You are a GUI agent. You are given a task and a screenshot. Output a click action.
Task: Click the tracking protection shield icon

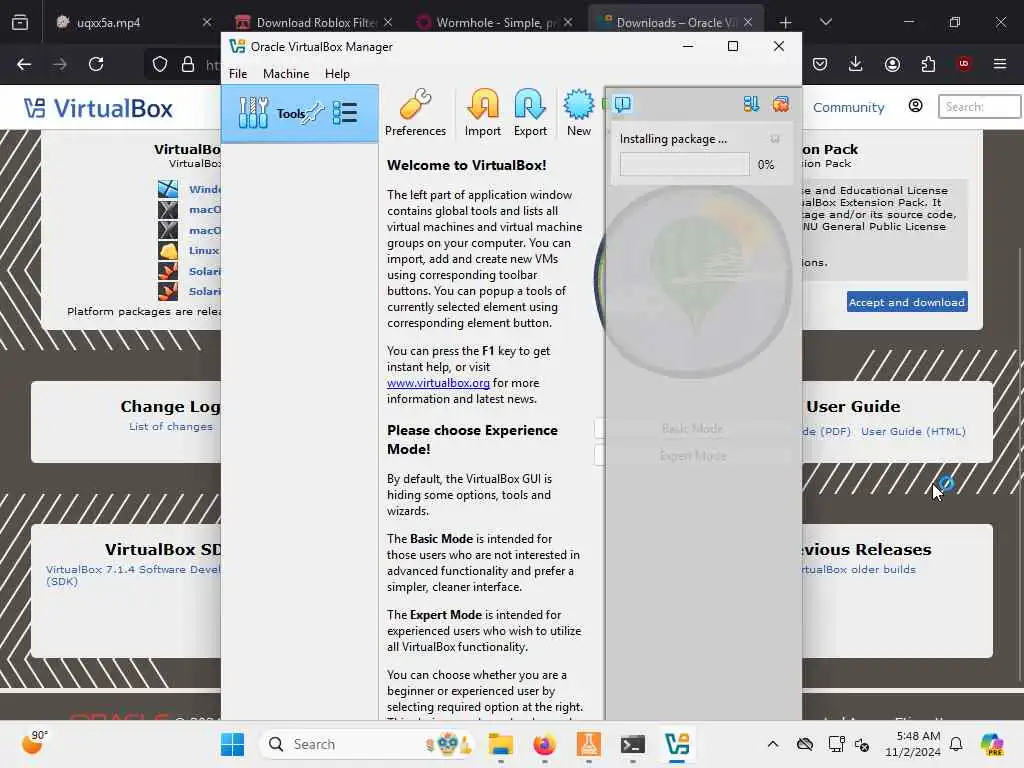pos(160,64)
